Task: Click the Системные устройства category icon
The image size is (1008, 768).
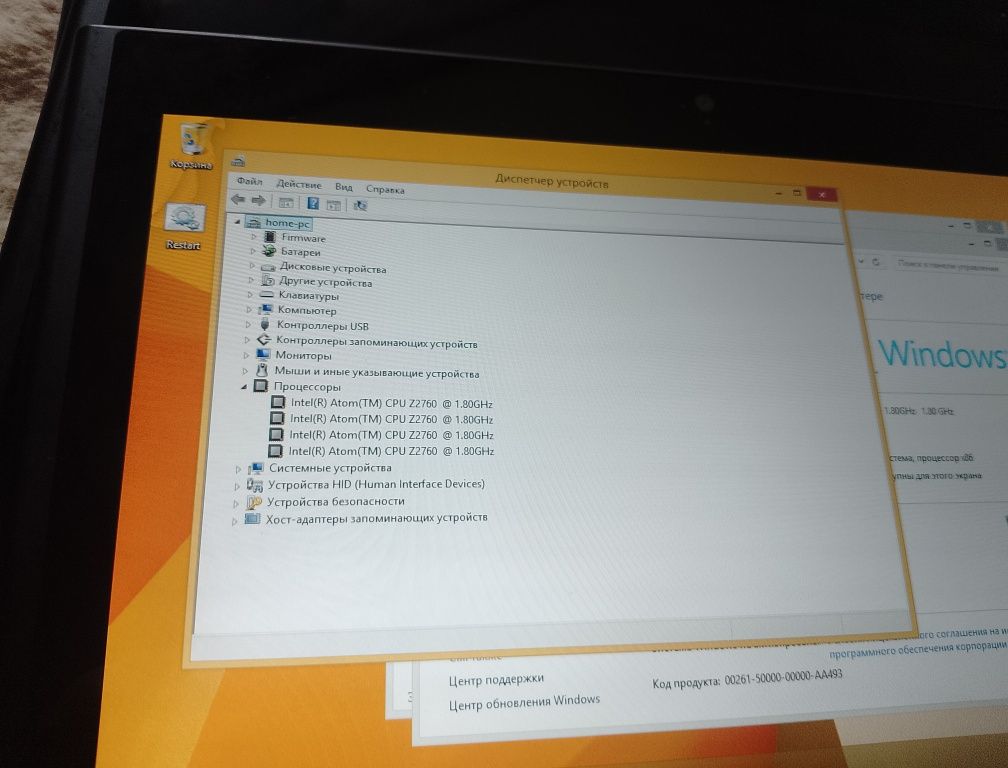Action: [x=256, y=467]
